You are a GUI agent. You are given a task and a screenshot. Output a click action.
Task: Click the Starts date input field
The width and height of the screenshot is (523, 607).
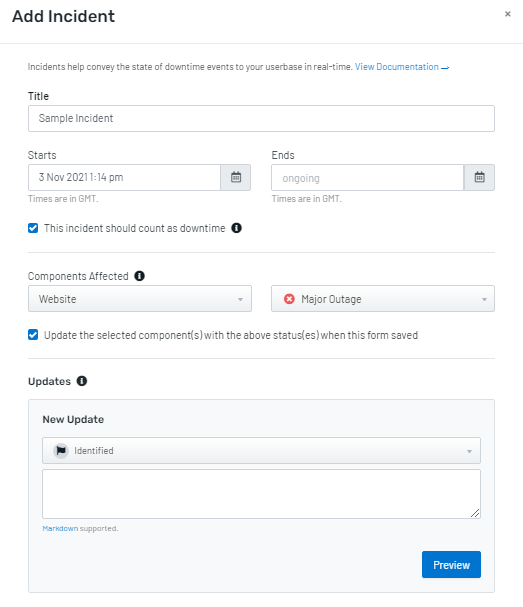(x=125, y=177)
